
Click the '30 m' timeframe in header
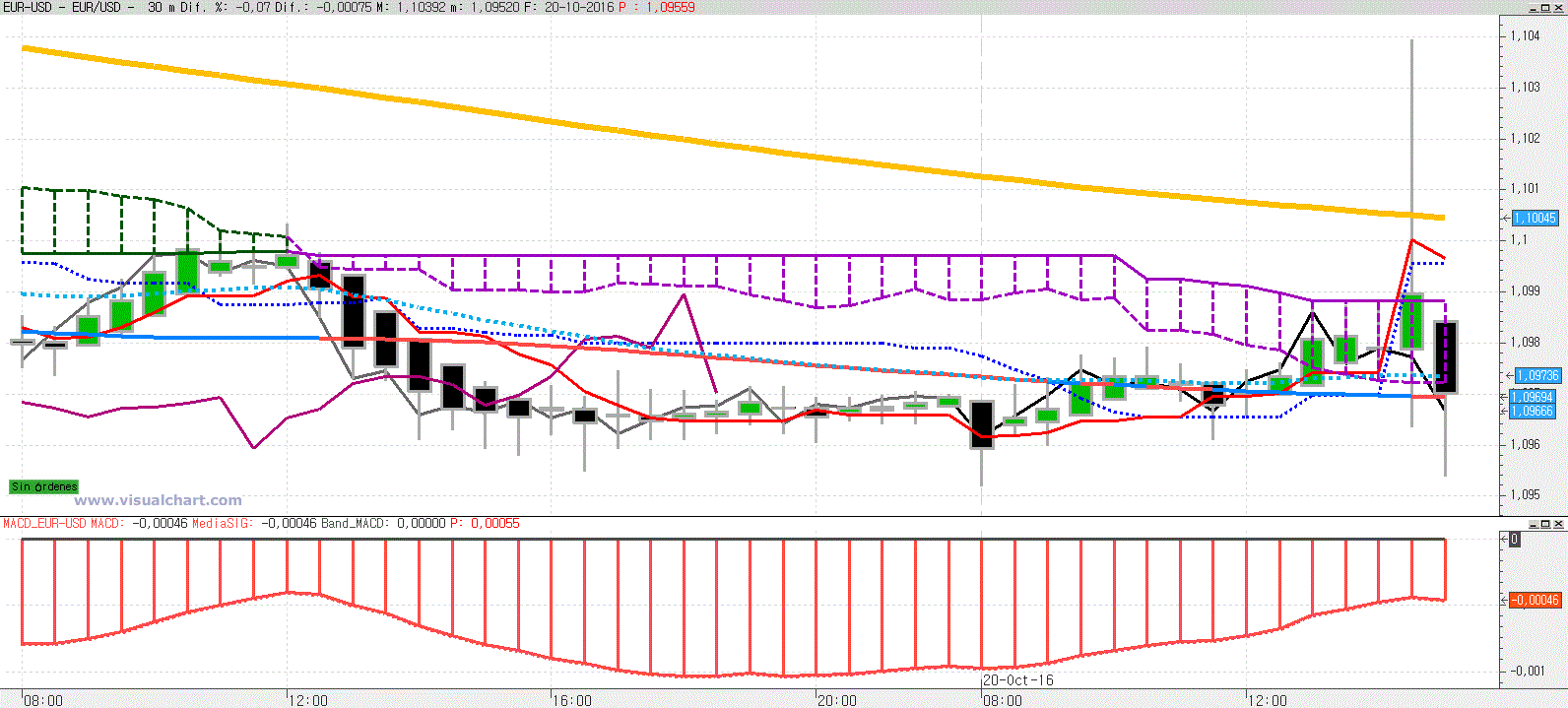(x=161, y=7)
